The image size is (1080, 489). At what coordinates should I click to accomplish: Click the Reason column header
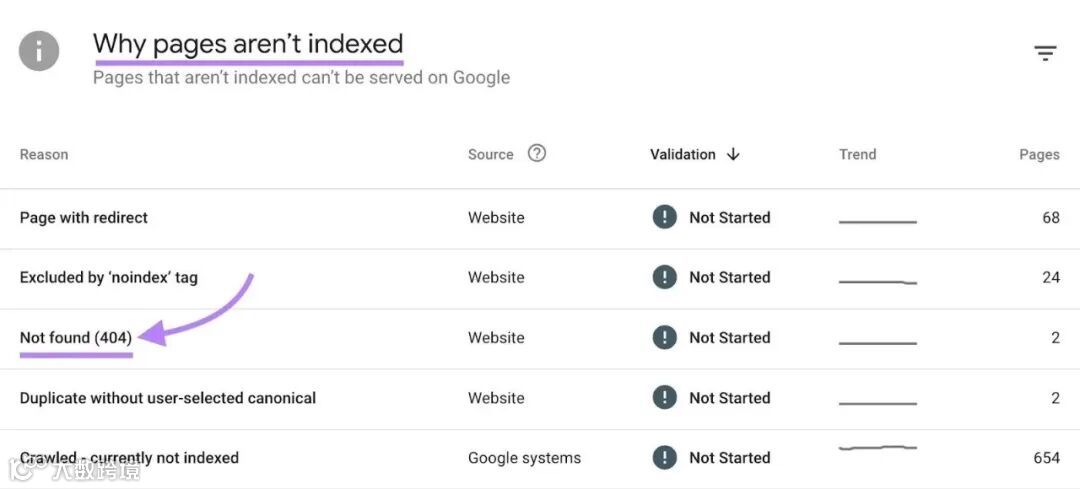(44, 154)
